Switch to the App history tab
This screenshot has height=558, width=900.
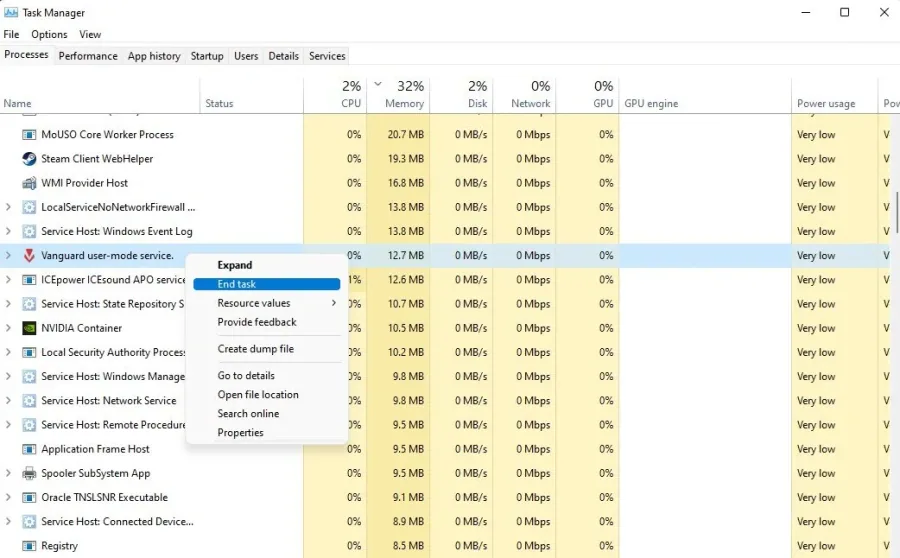154,56
